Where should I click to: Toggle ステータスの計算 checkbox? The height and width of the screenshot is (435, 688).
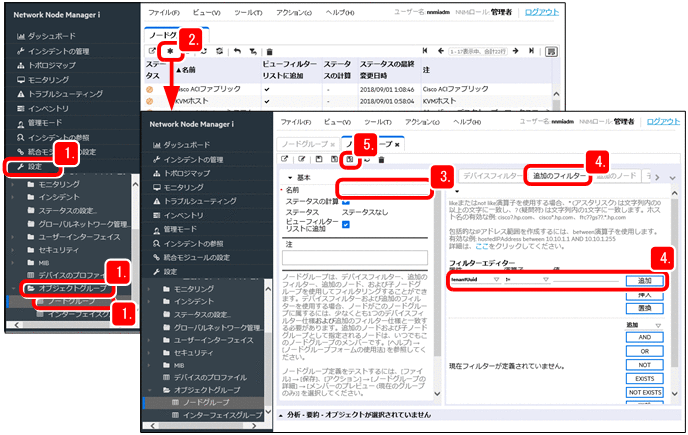click(x=346, y=202)
